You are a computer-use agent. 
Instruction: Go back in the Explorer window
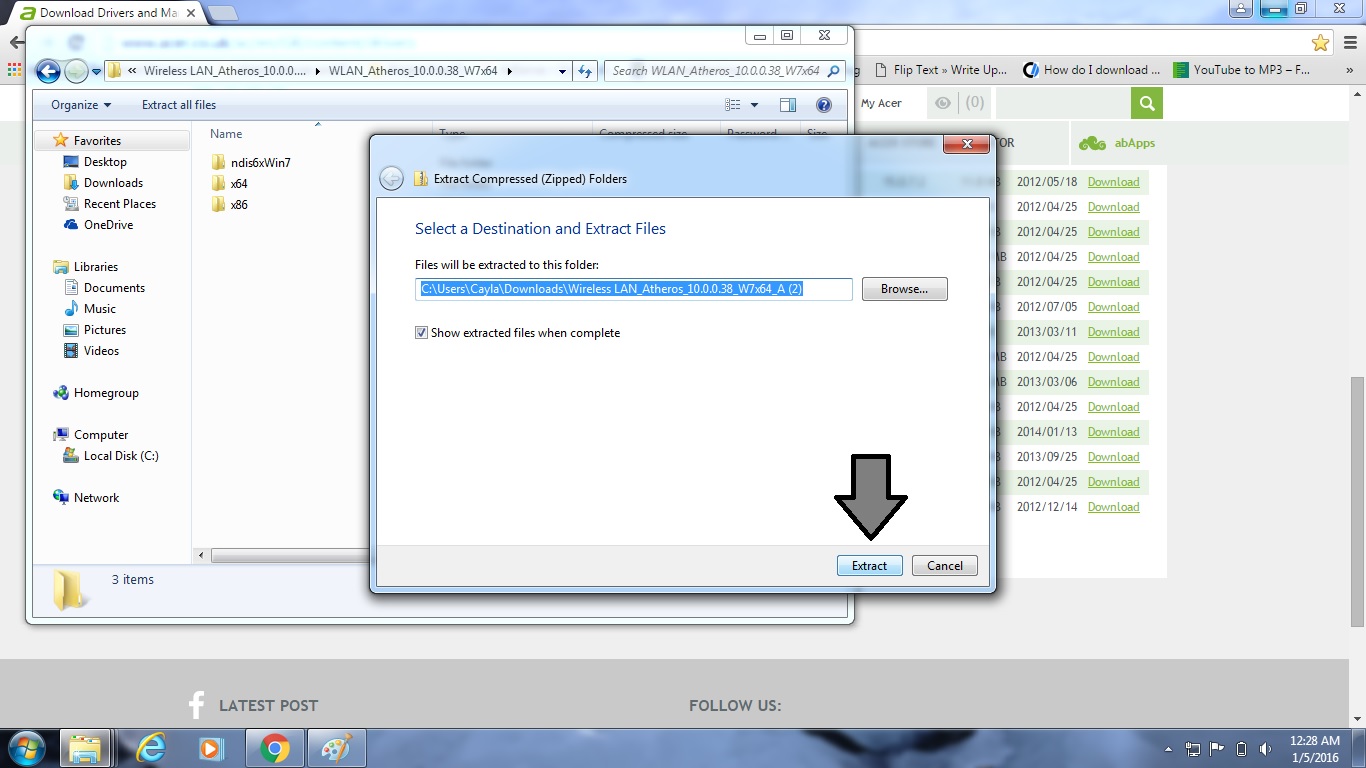click(47, 71)
